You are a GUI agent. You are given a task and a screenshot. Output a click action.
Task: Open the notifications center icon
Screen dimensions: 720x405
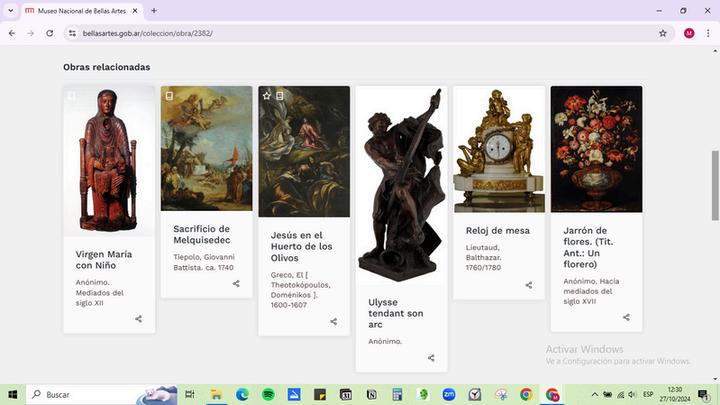click(x=703, y=394)
